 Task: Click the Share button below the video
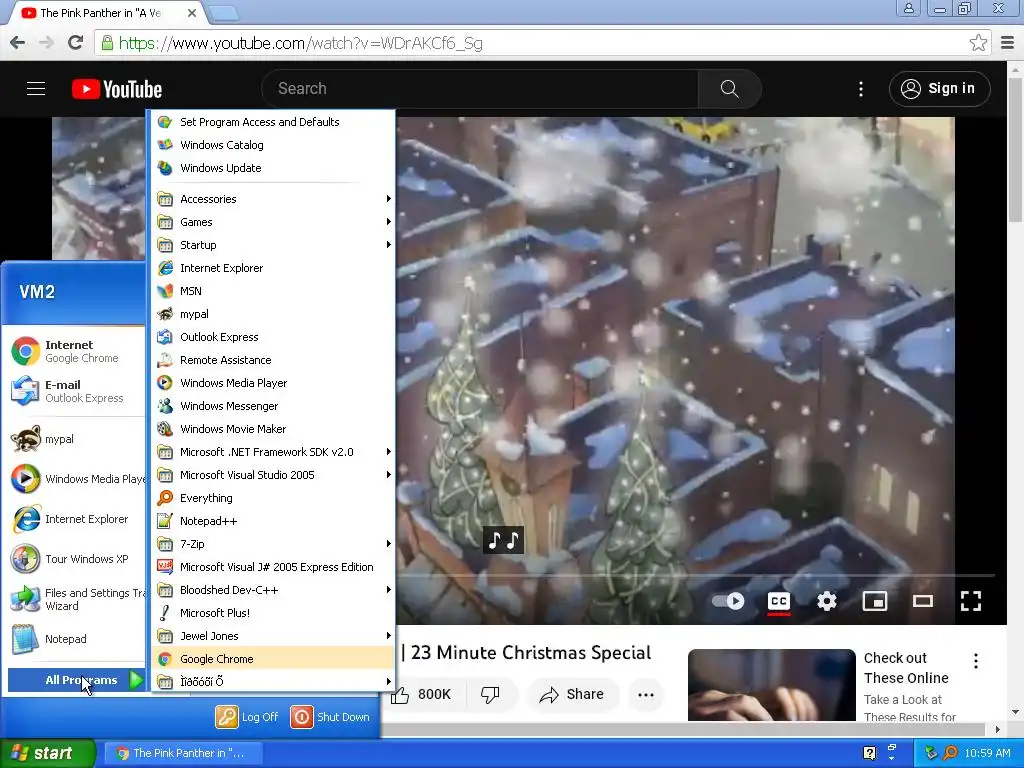click(571, 694)
